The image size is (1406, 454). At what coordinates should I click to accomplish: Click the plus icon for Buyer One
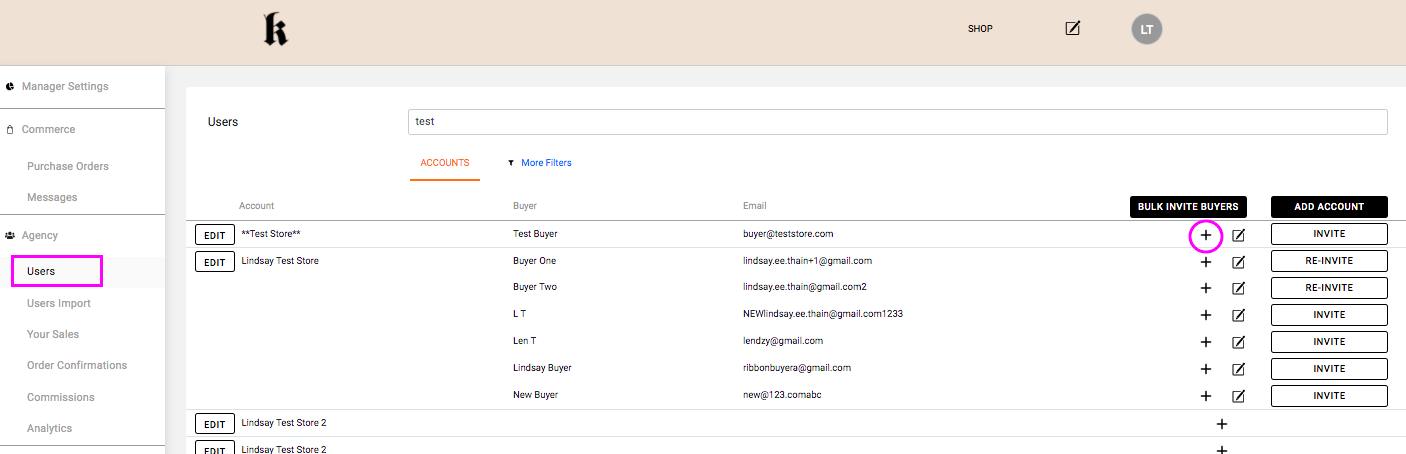[1206, 262]
